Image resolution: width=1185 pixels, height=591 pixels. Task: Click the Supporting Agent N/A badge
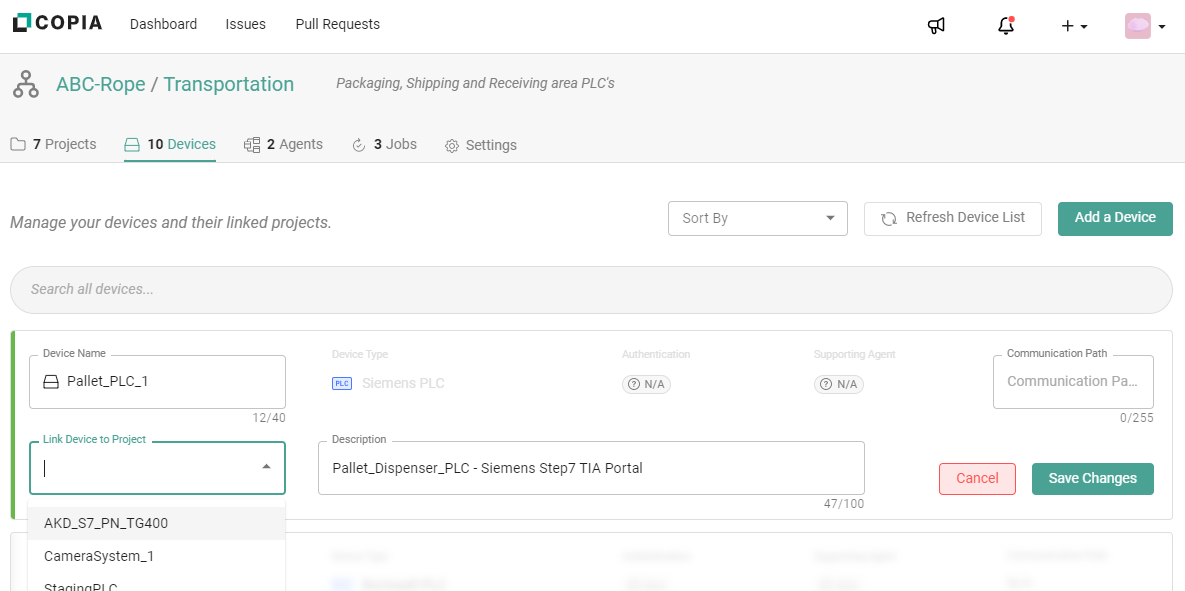click(838, 384)
